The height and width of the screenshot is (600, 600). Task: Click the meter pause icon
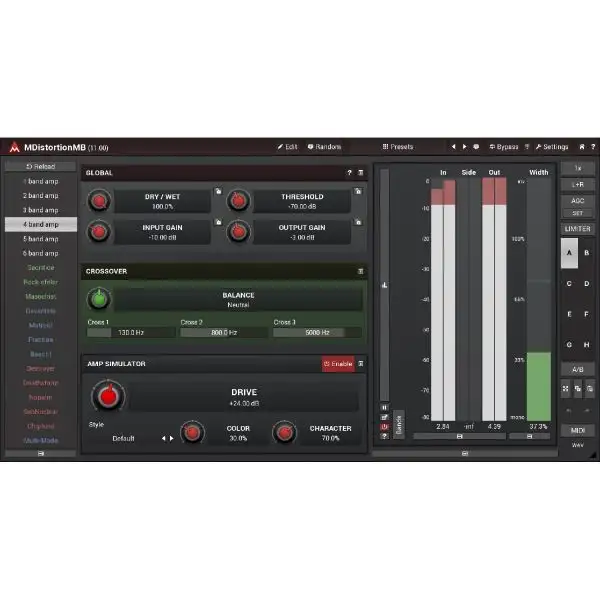click(384, 407)
